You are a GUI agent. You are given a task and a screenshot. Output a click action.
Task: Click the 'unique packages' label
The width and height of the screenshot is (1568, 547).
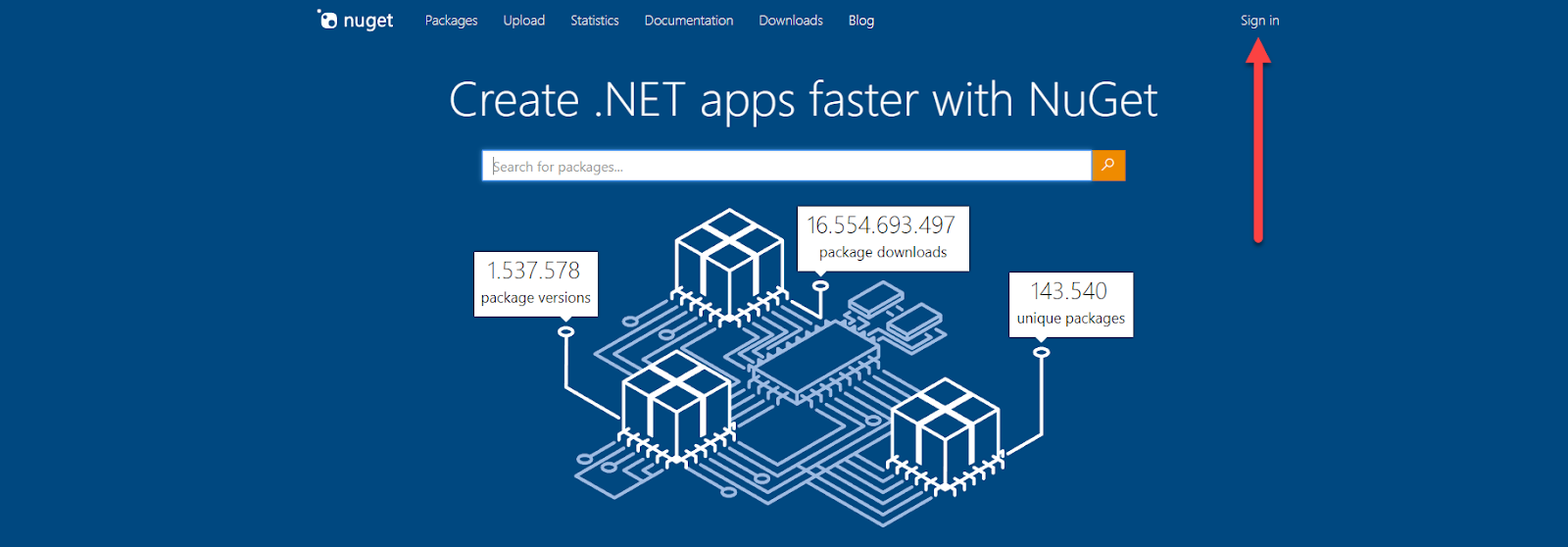1071,319
